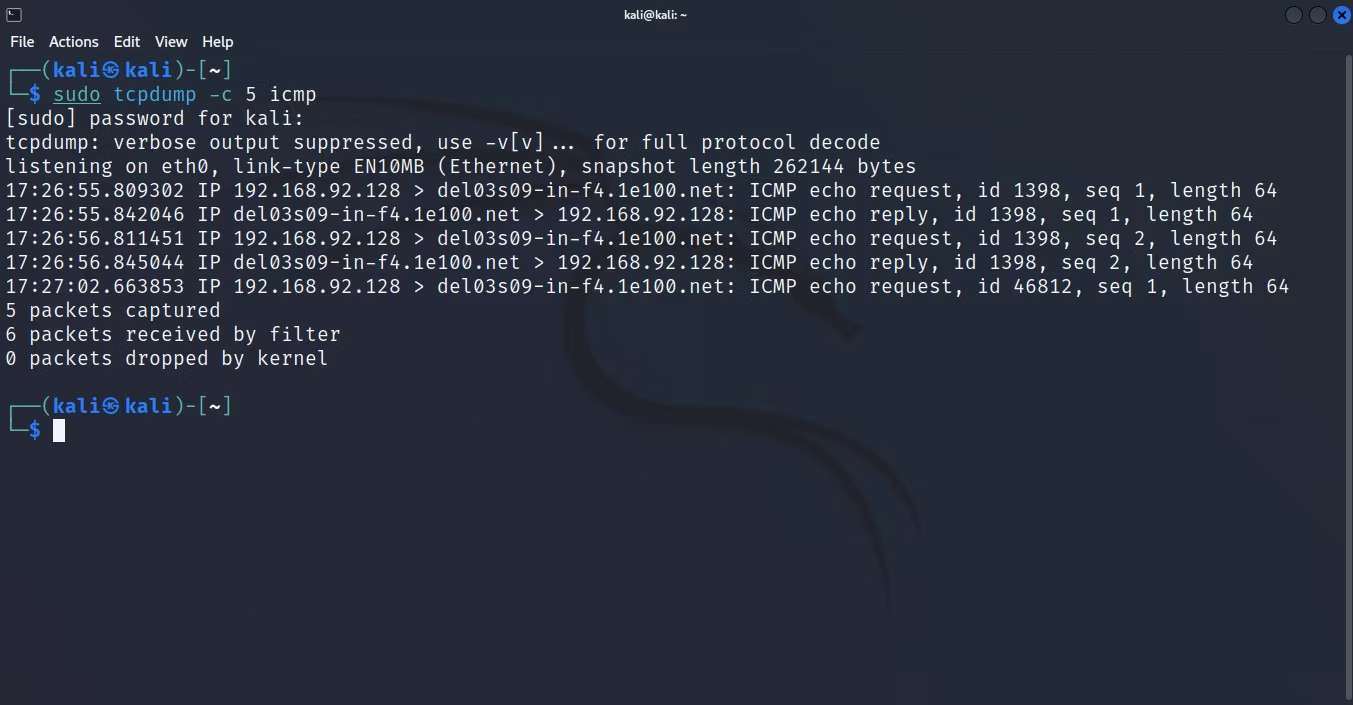This screenshot has height=705, width=1353.
Task: Minimize the terminal window
Action: 1294,14
